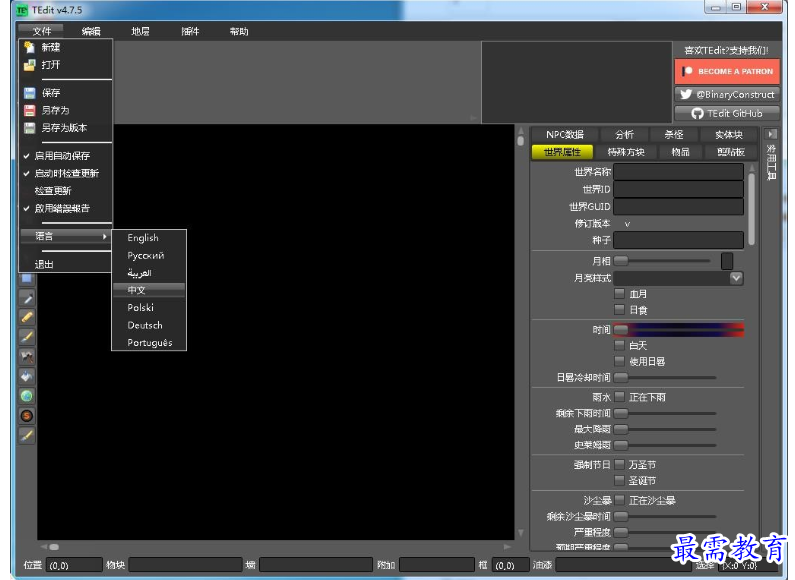
Task: Adjust the 最大降雨 slider
Action: (x=665, y=429)
